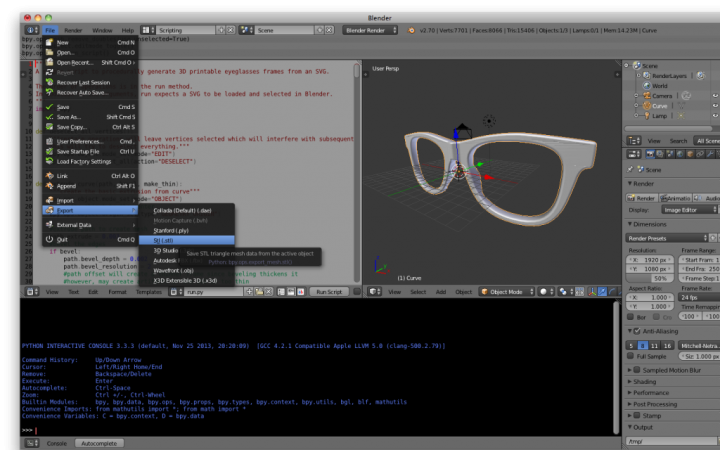Click the add new text plus icon
The height and width of the screenshot is (450, 720).
(x=249, y=292)
